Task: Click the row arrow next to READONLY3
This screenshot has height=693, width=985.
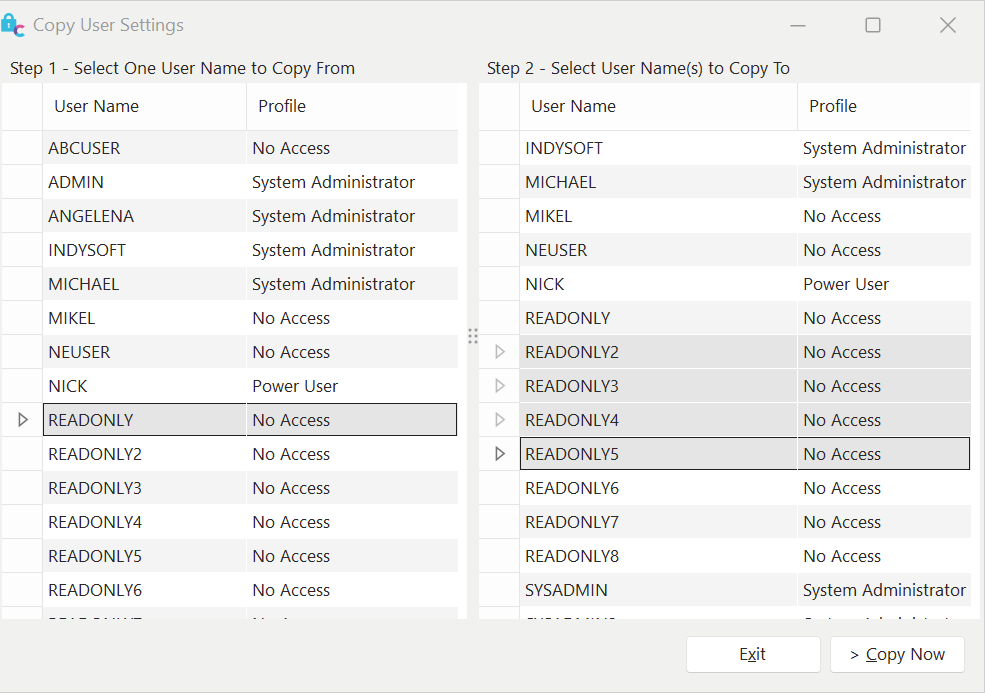Action: pyautogui.click(x=500, y=386)
